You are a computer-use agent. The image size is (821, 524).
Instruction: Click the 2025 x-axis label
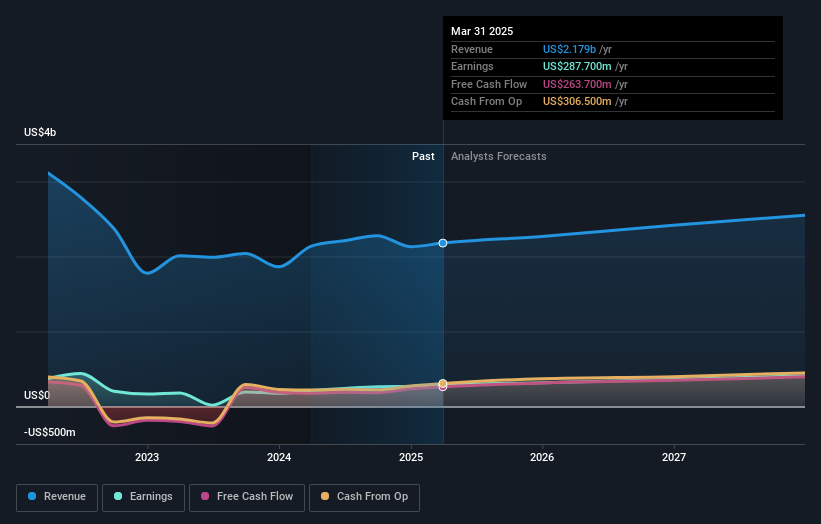(x=411, y=458)
